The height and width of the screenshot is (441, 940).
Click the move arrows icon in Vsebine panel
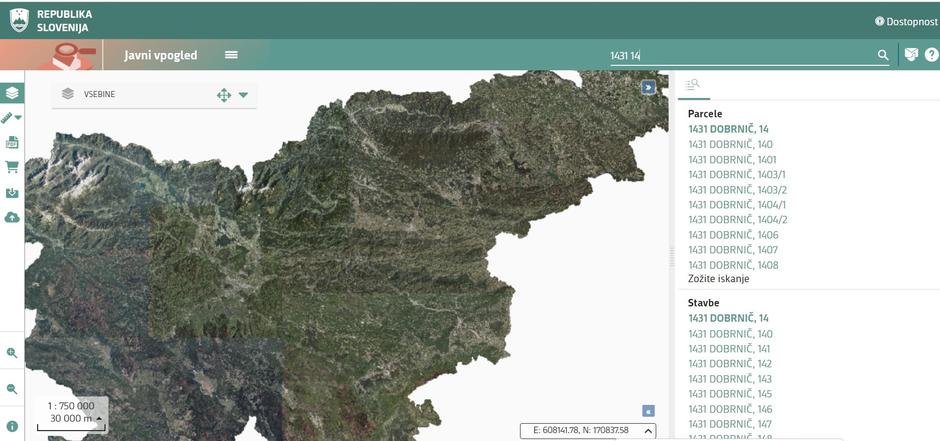(223, 95)
